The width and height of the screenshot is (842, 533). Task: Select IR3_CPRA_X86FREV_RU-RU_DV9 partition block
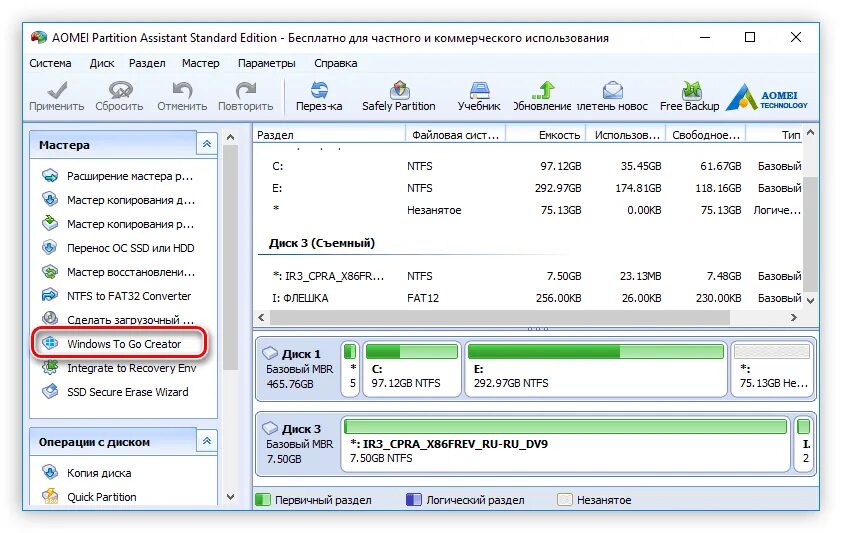coord(567,444)
